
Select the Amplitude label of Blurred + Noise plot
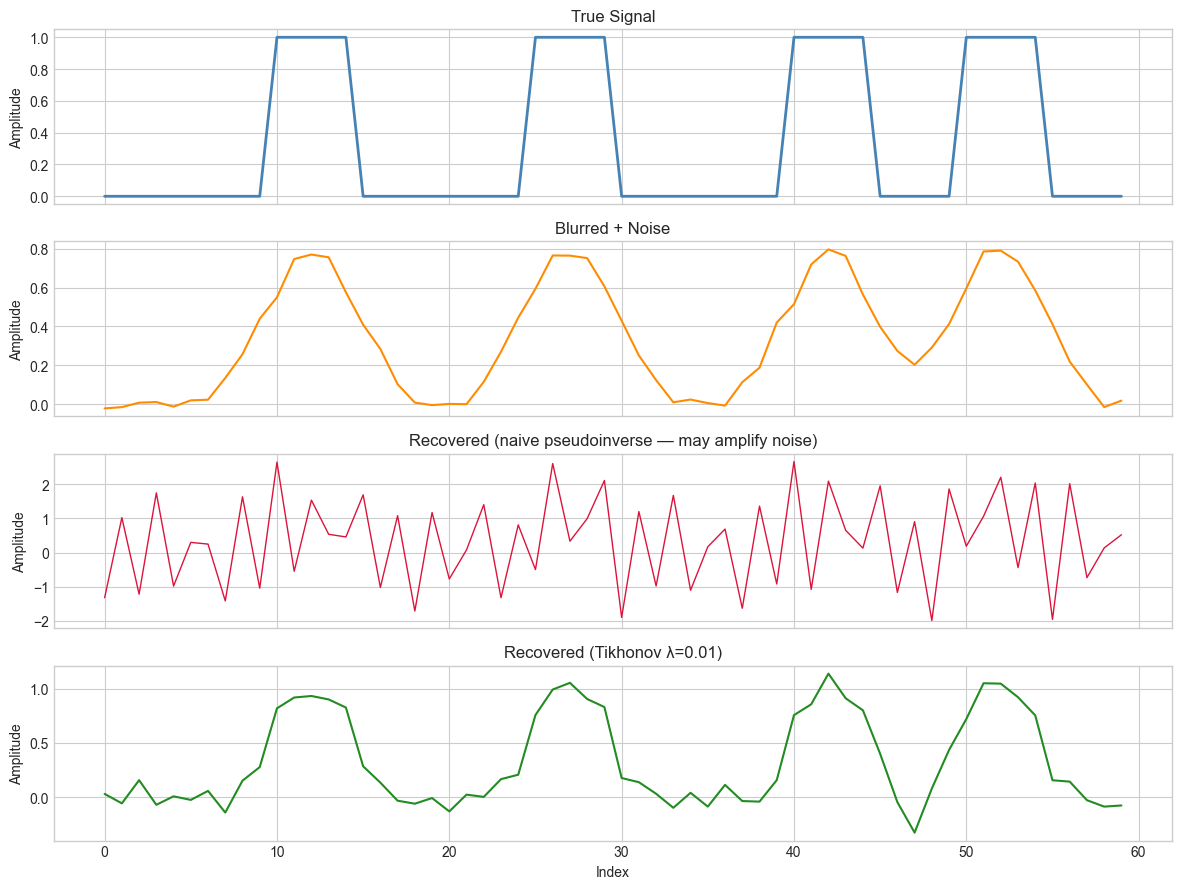15,329
